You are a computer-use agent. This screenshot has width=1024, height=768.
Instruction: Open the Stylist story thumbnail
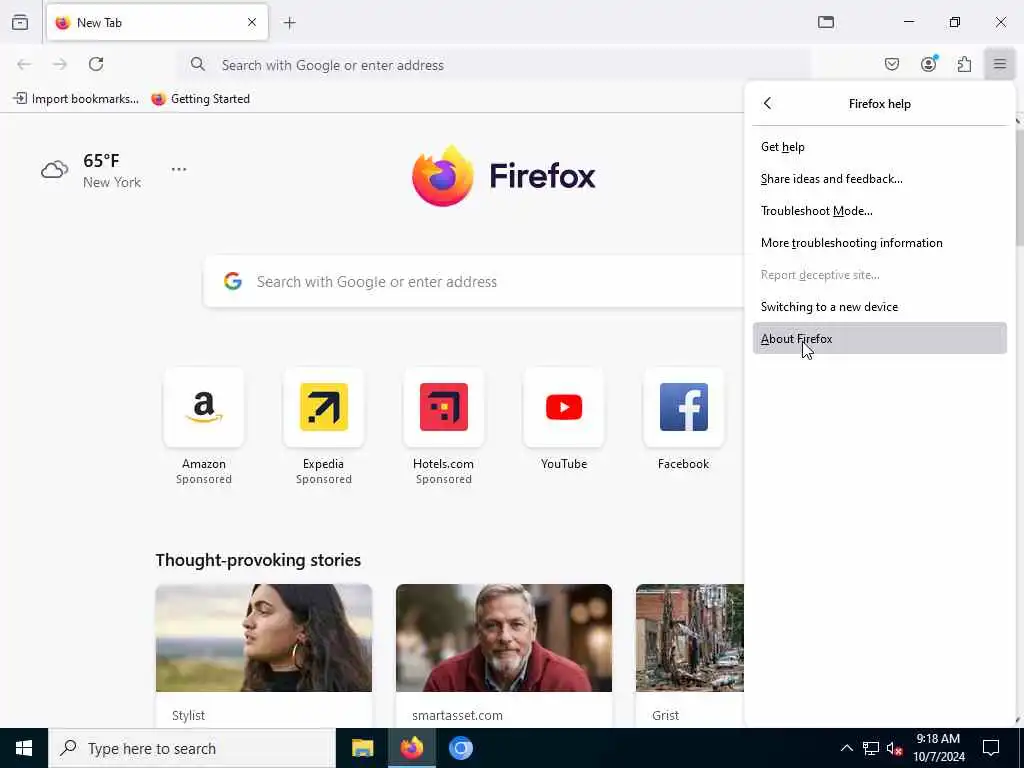tap(264, 638)
